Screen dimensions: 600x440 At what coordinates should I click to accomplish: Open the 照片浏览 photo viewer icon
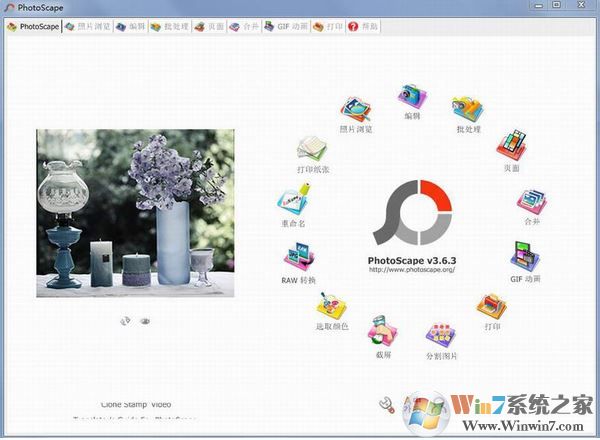tap(355, 110)
